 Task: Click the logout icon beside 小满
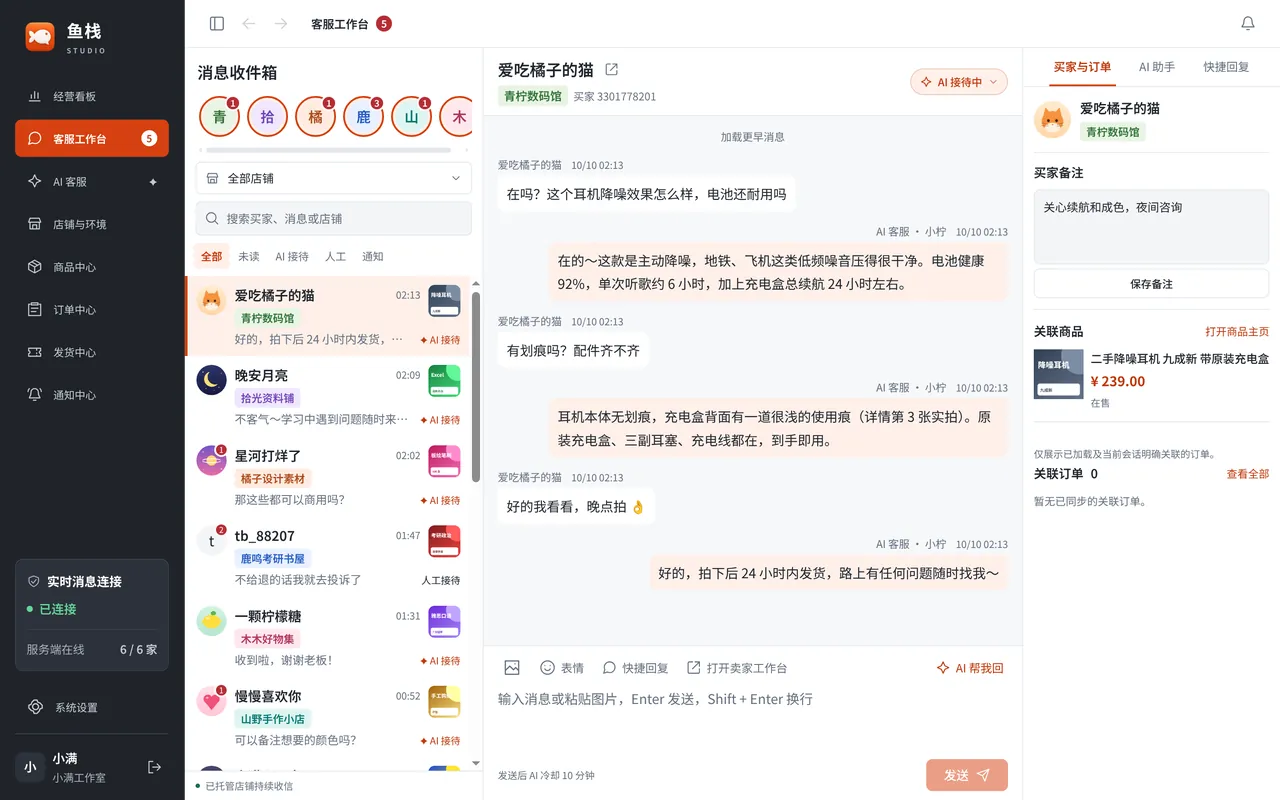(154, 767)
